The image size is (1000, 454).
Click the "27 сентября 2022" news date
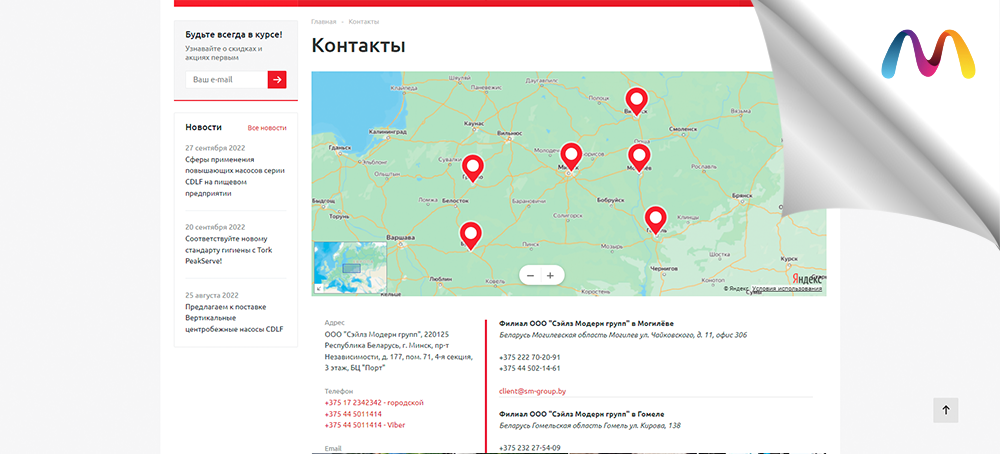pyautogui.click(x=216, y=147)
